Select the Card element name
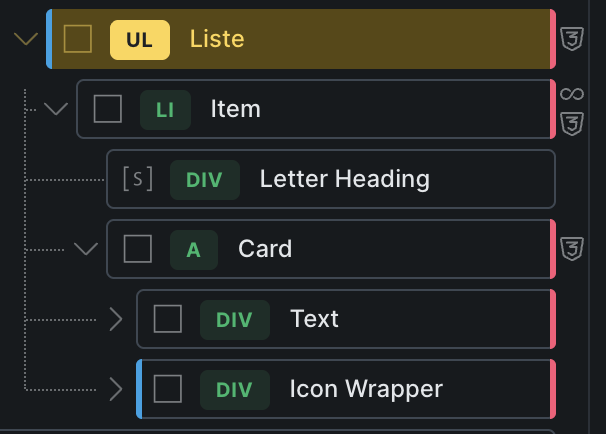The height and width of the screenshot is (434, 606). coord(265,249)
